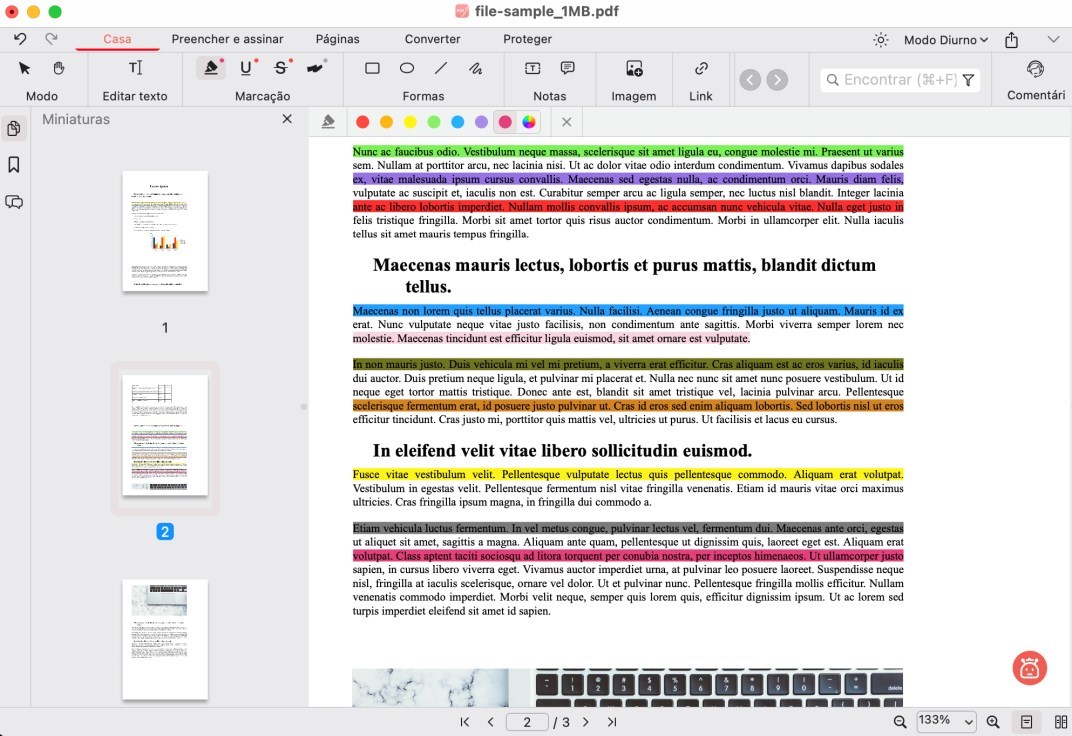Select the highlighter tool in Marcação
The width and height of the screenshot is (1072, 736).
[211, 66]
